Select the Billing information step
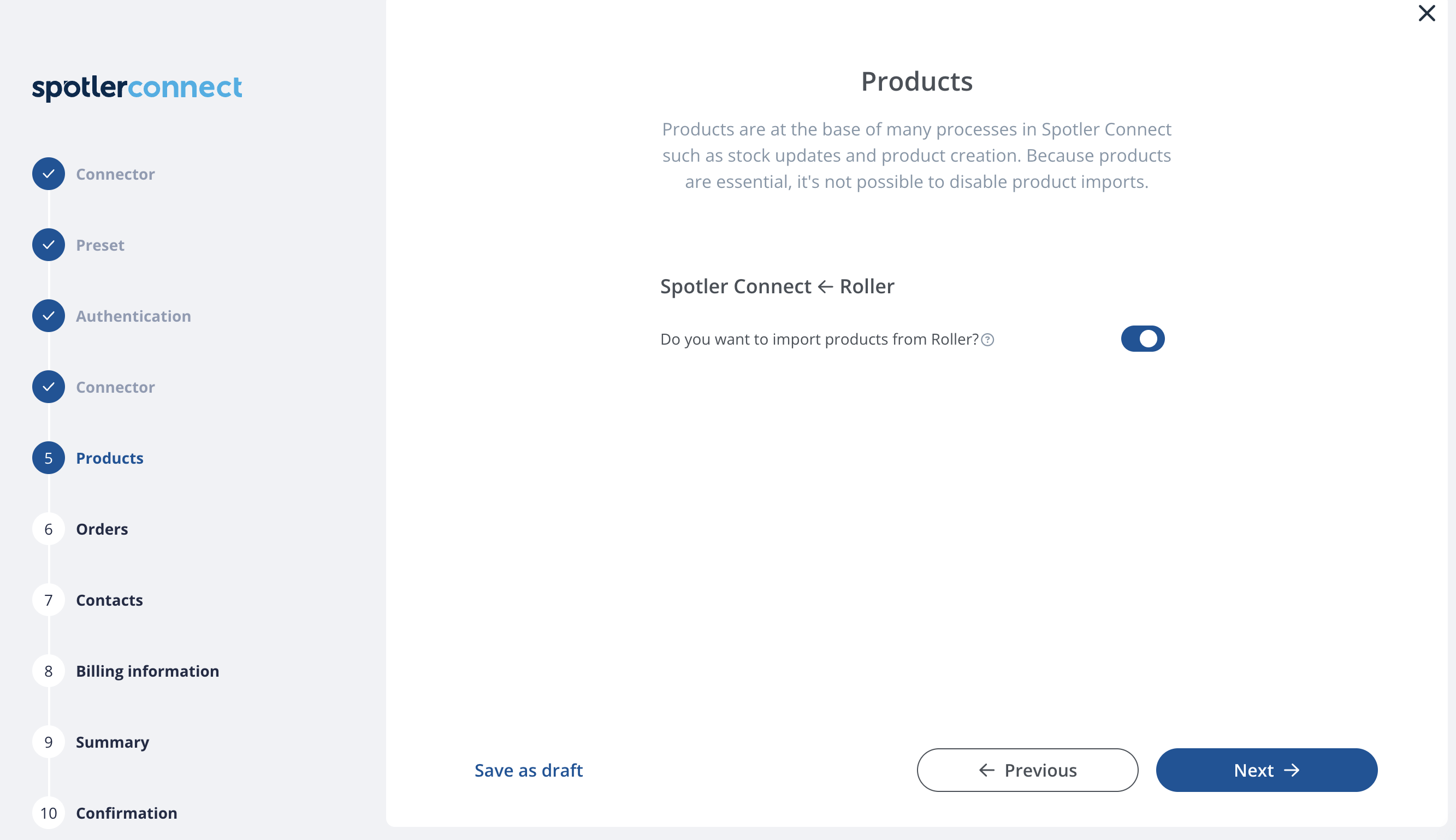 click(147, 671)
